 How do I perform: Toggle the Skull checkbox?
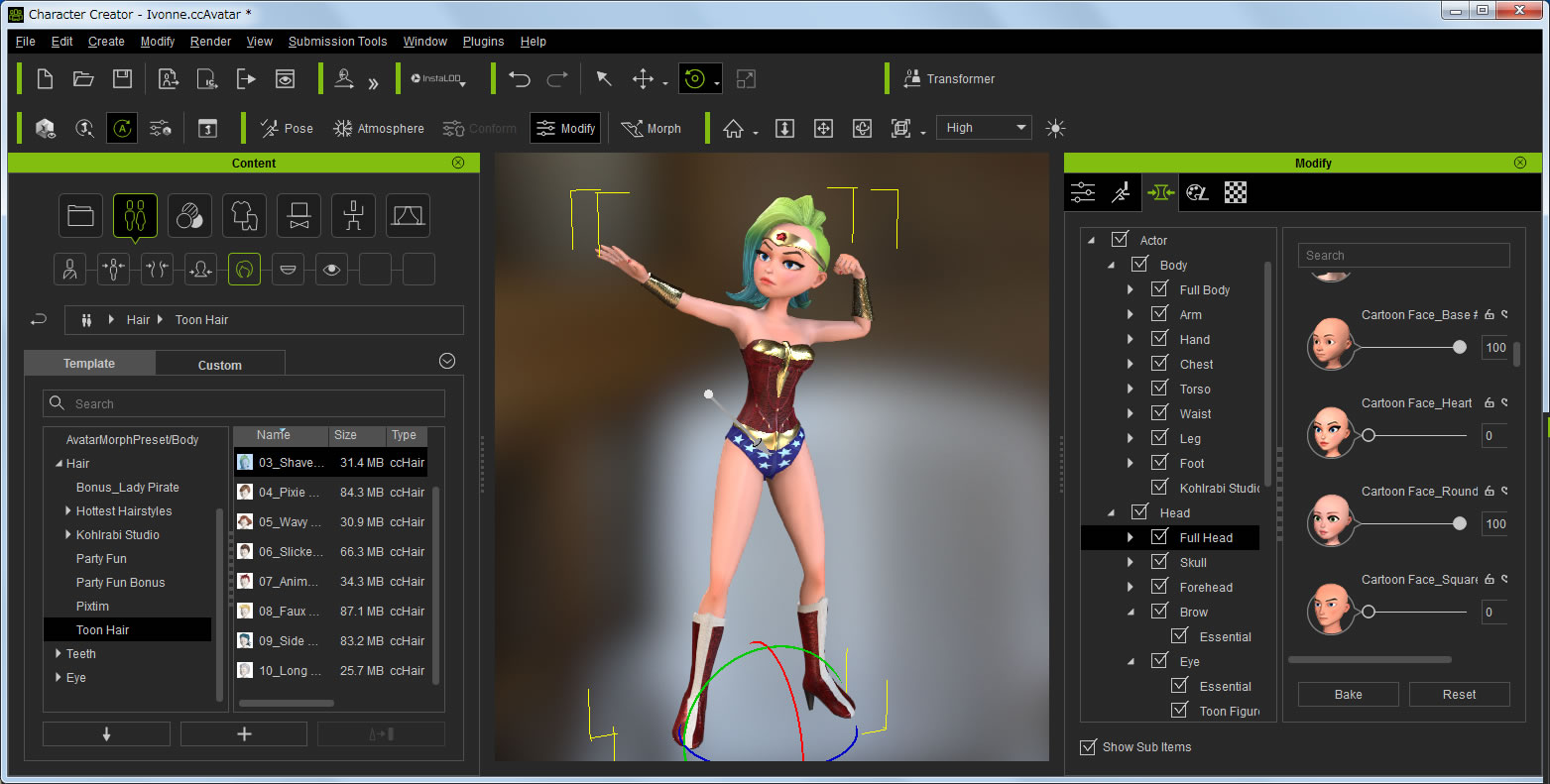[x=1159, y=561]
